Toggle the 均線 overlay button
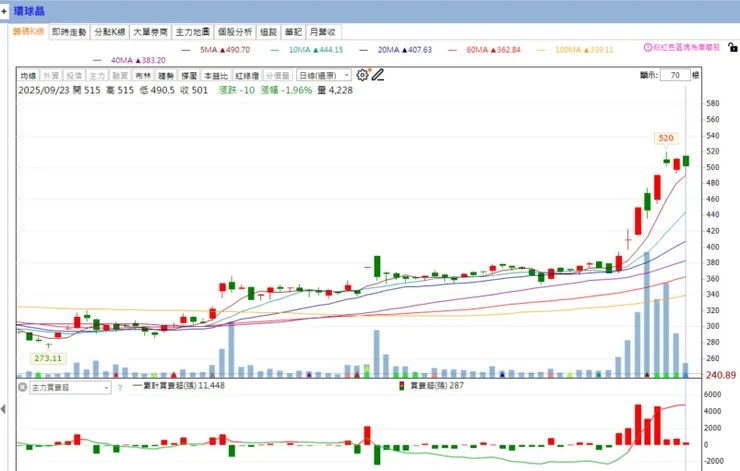This screenshot has width=740, height=471. 28,76
